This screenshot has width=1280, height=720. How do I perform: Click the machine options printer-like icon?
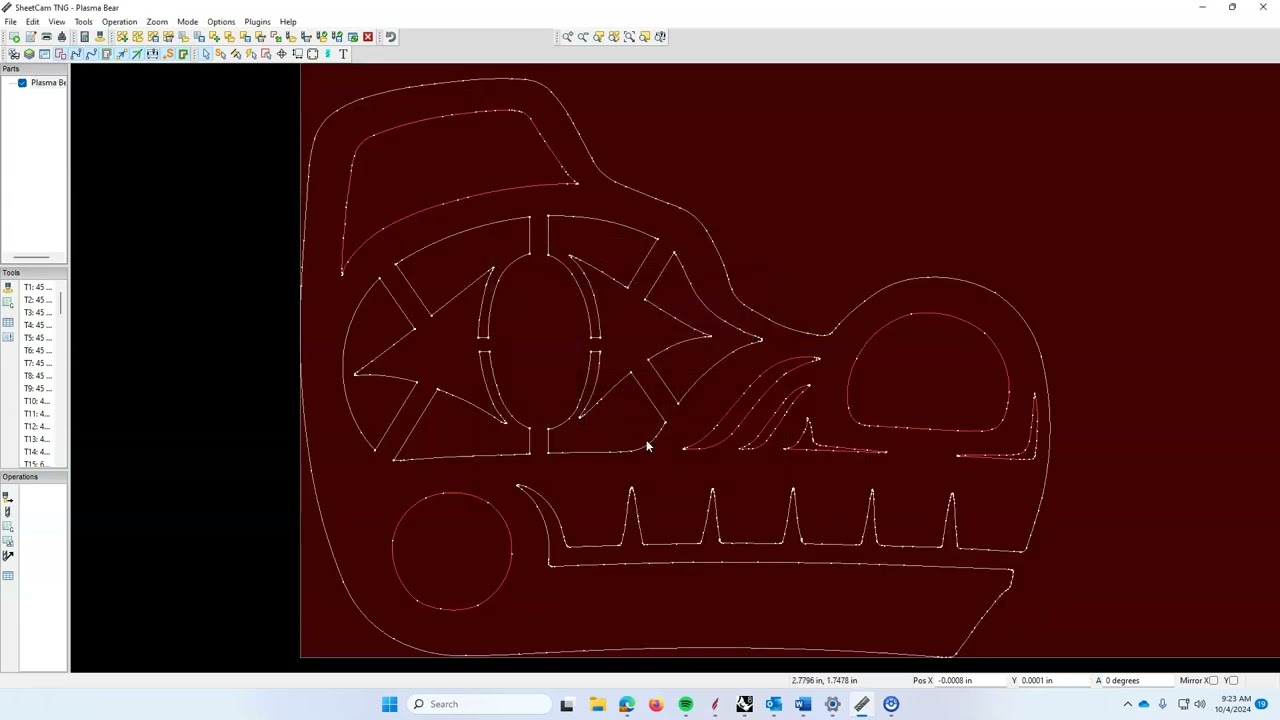click(x=46, y=37)
